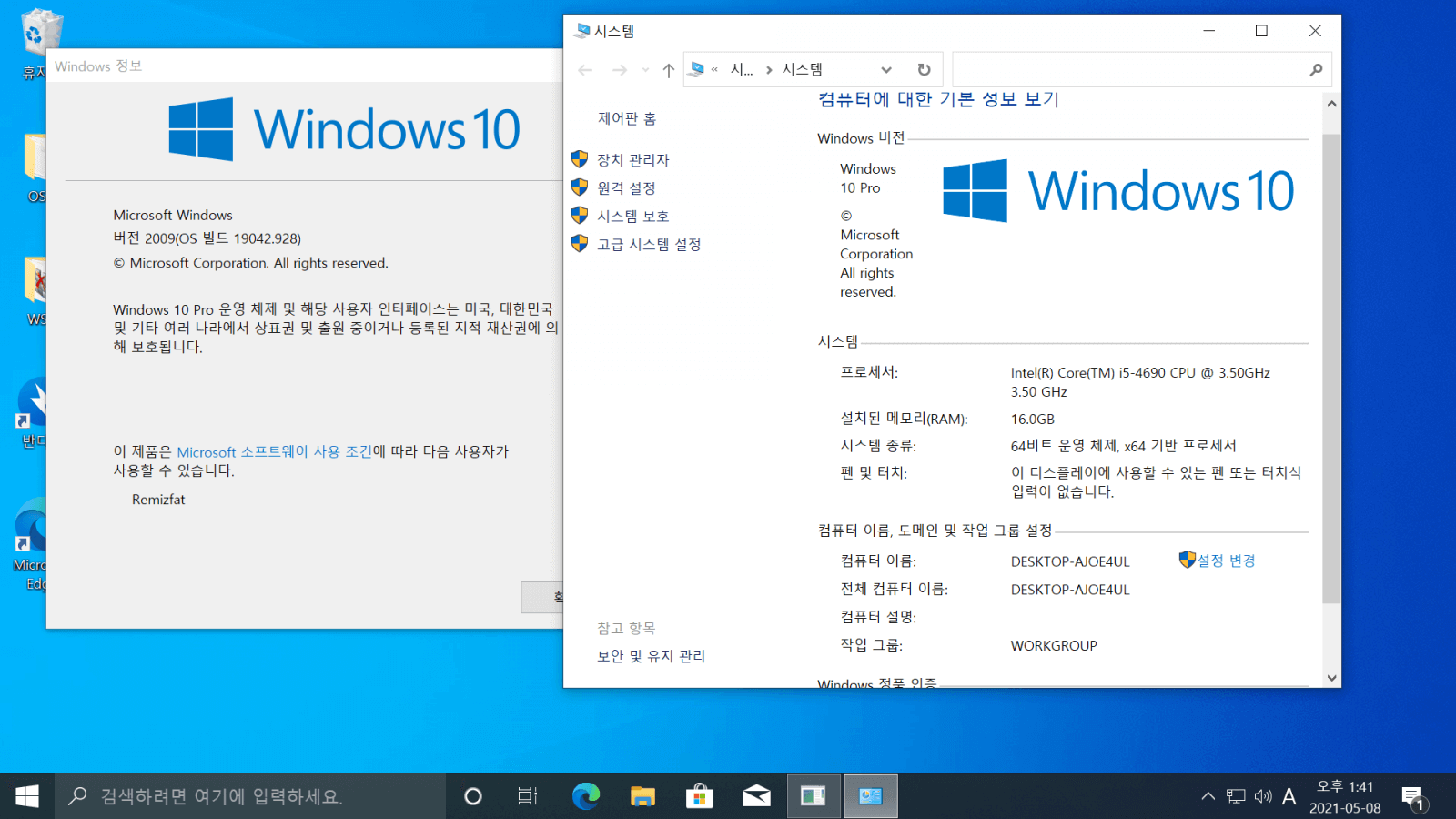Click the breadcrumb arrow before 시스템
1456x819 pixels.
pyautogui.click(x=769, y=70)
